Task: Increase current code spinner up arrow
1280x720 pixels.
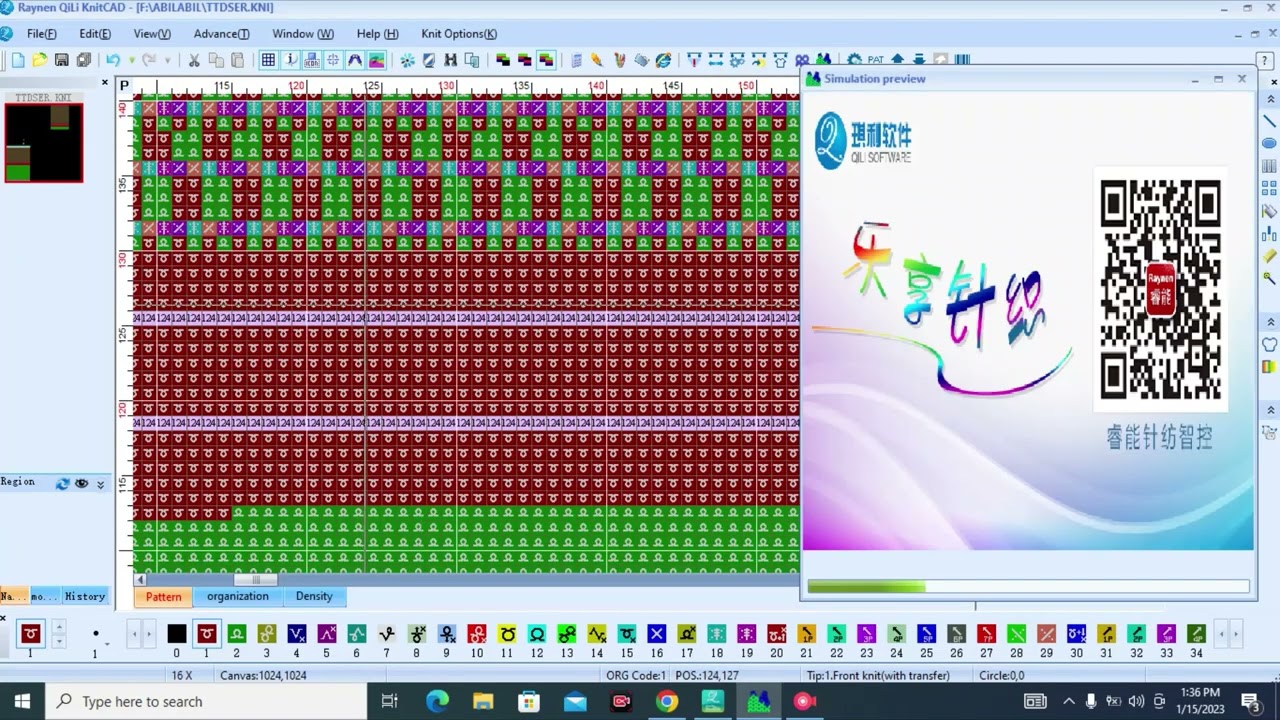Action: pyautogui.click(x=59, y=628)
